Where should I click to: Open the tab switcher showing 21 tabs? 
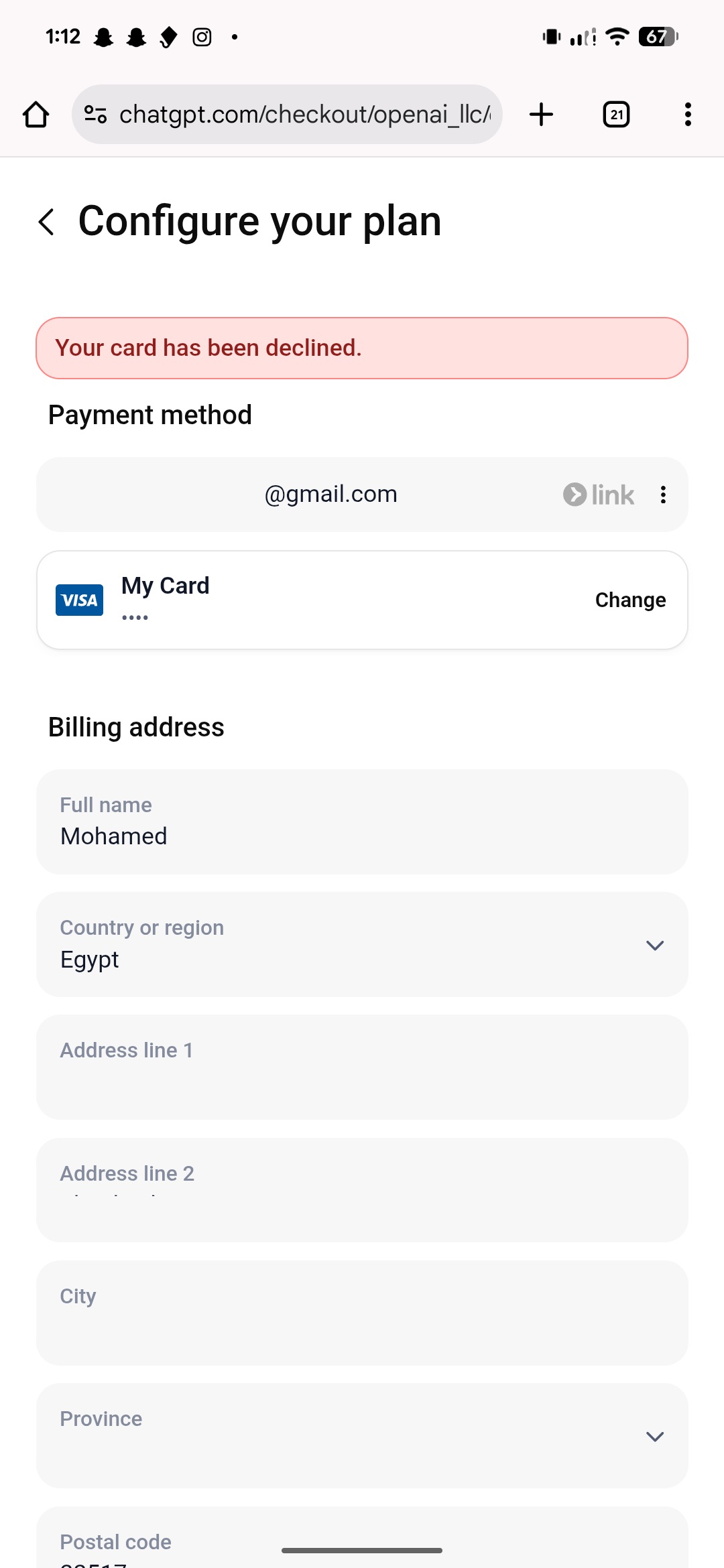pyautogui.click(x=616, y=115)
